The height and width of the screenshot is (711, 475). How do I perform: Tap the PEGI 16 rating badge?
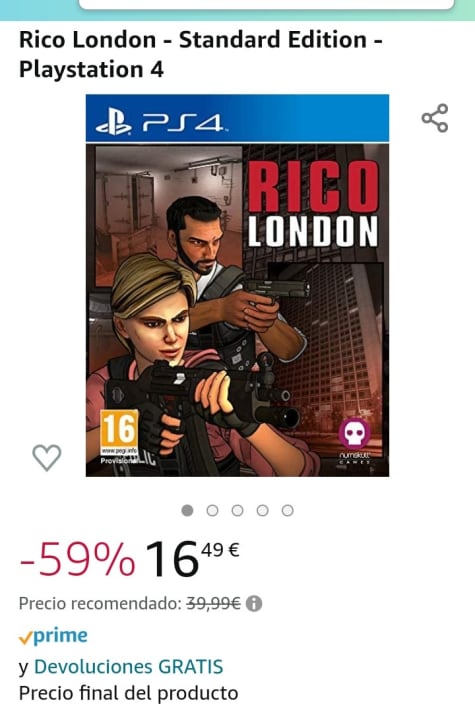(119, 432)
